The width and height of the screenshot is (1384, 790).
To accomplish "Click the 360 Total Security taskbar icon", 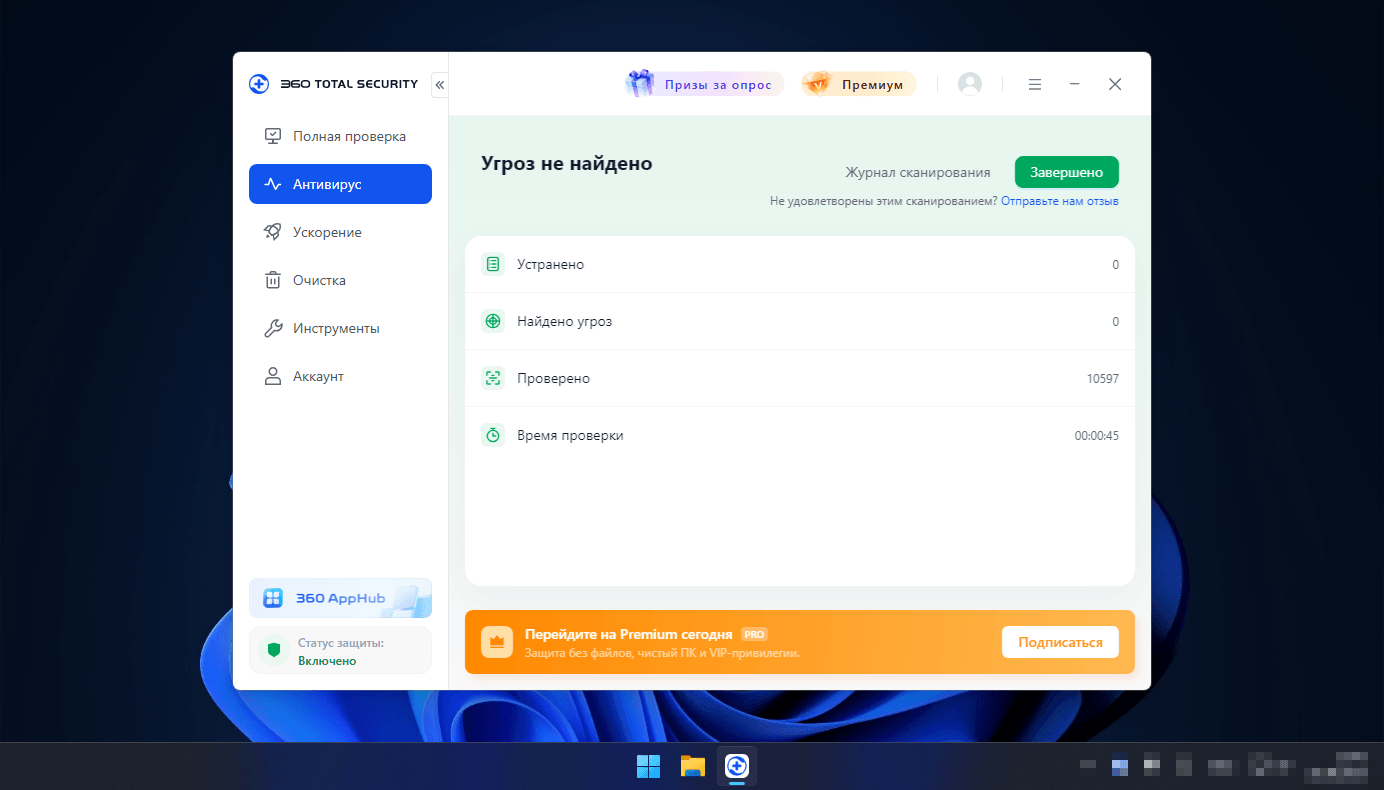I will (x=737, y=767).
